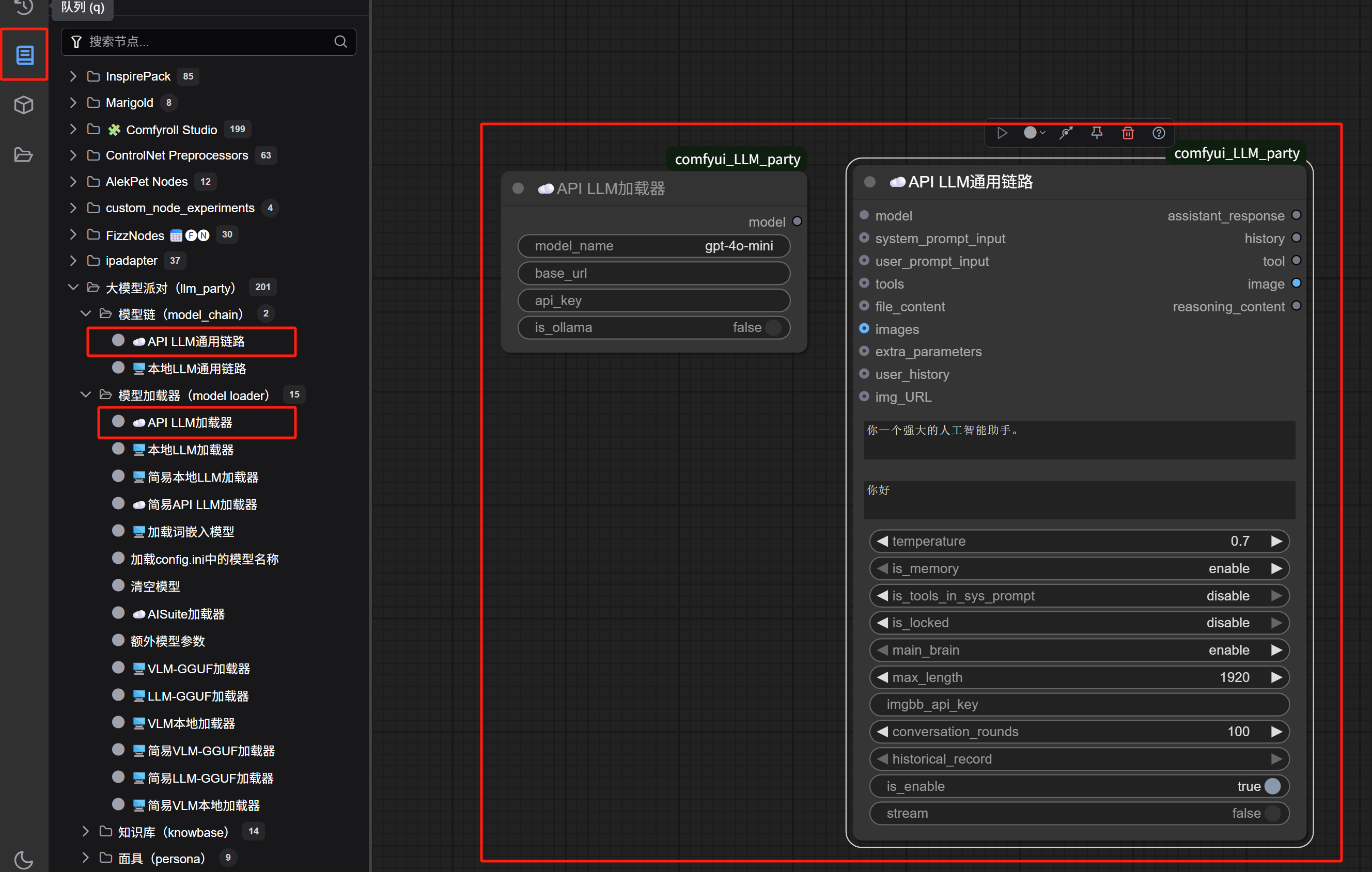
Task: Click the api_key input field
Action: pyautogui.click(x=653, y=300)
